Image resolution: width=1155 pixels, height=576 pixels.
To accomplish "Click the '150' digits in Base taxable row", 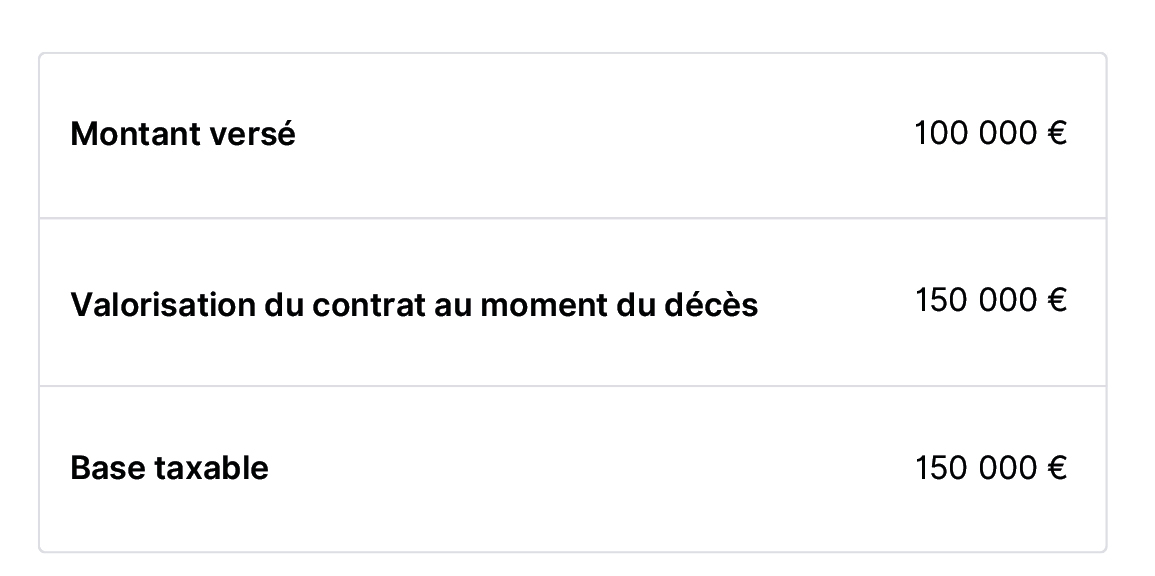I will (x=942, y=468).
